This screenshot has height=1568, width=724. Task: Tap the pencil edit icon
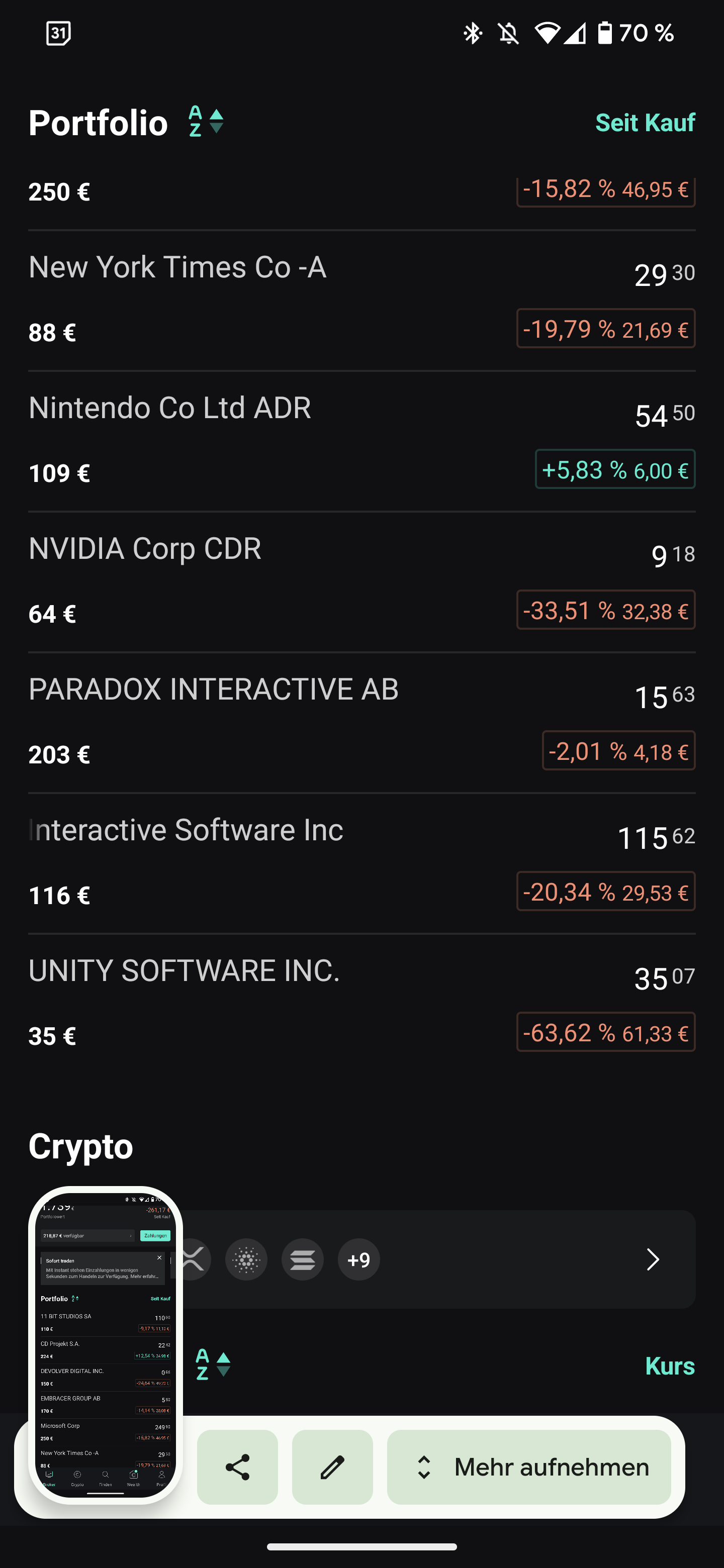click(332, 1467)
